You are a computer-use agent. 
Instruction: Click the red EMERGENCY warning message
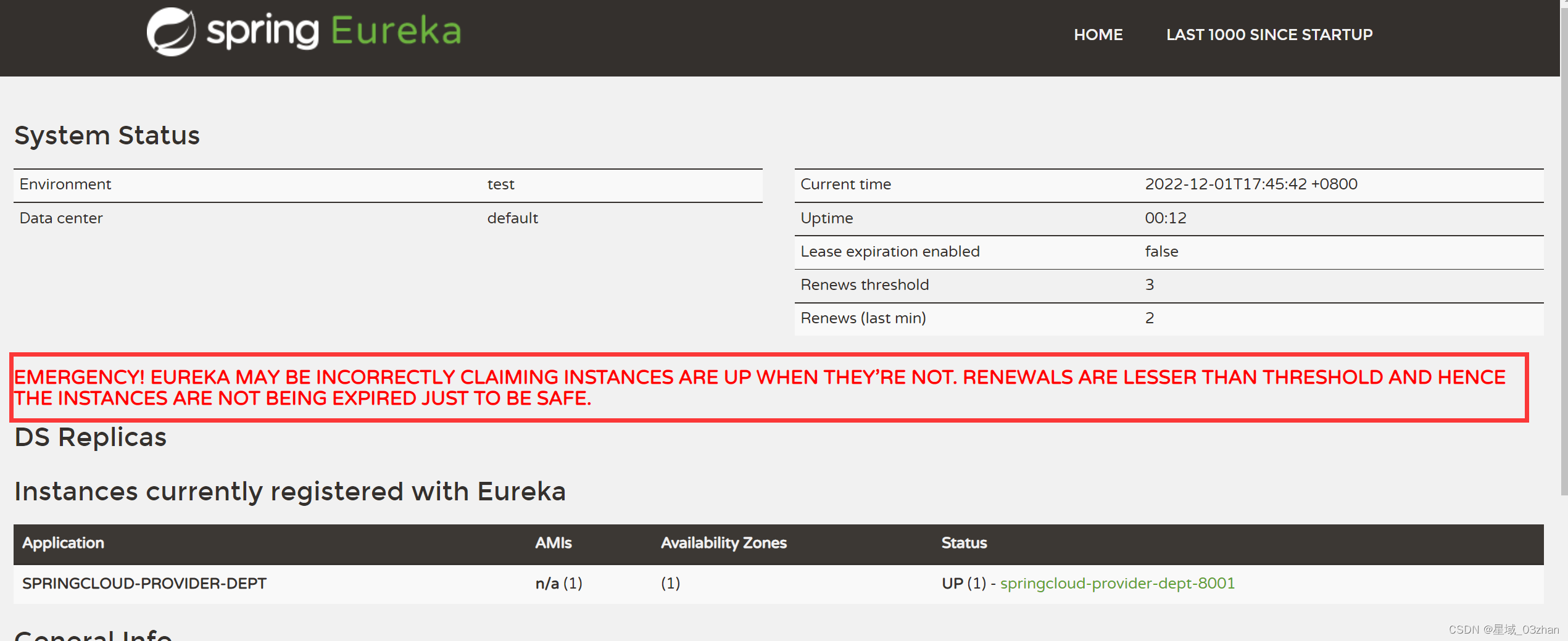tap(759, 387)
